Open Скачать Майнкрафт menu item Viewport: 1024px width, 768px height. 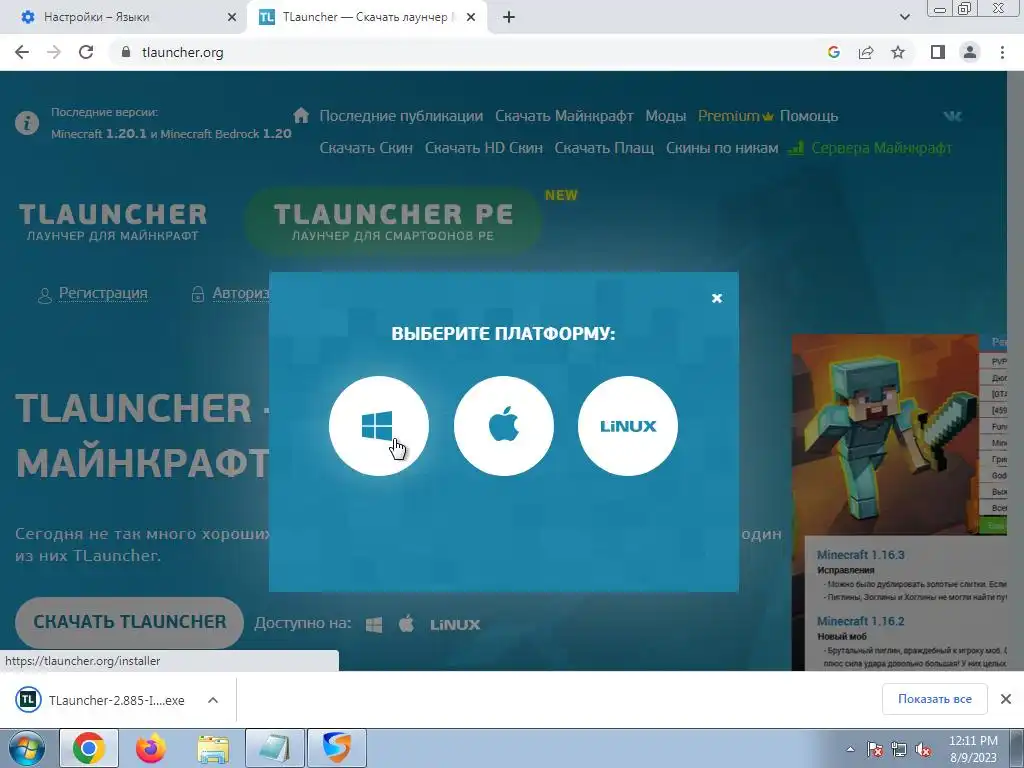(564, 116)
